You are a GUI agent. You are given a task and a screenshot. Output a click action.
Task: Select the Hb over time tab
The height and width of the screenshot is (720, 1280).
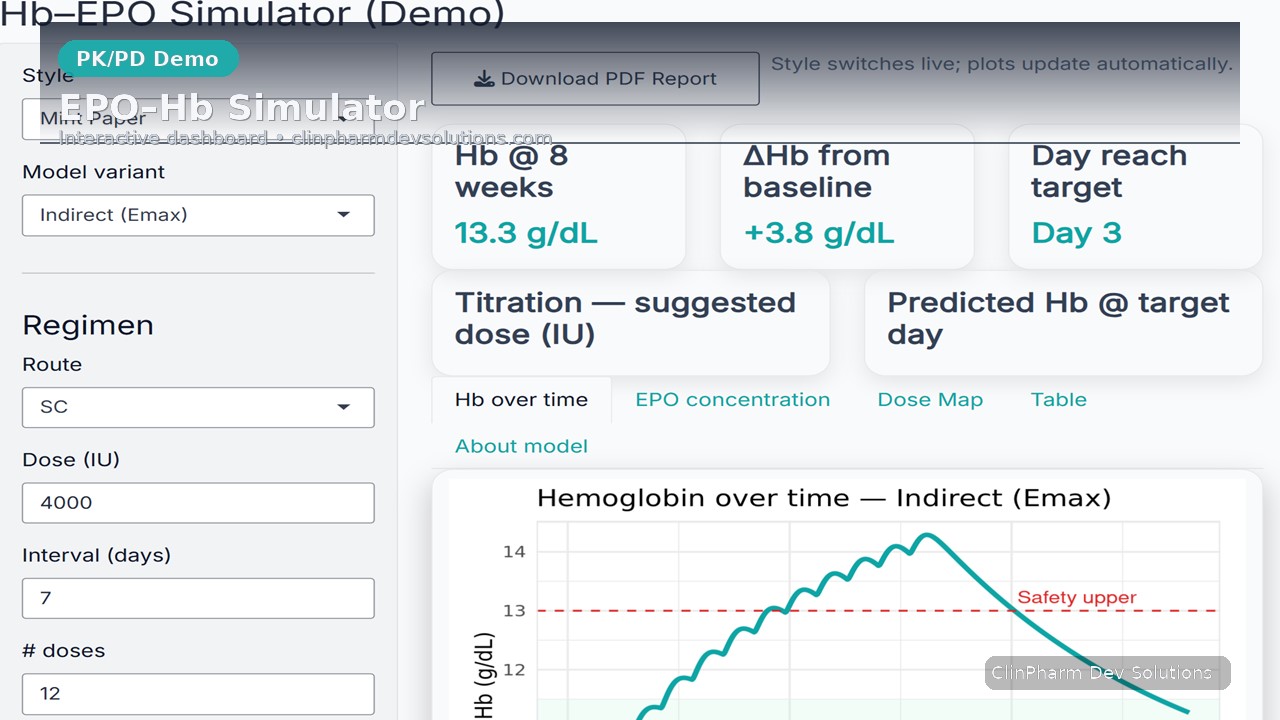click(521, 399)
